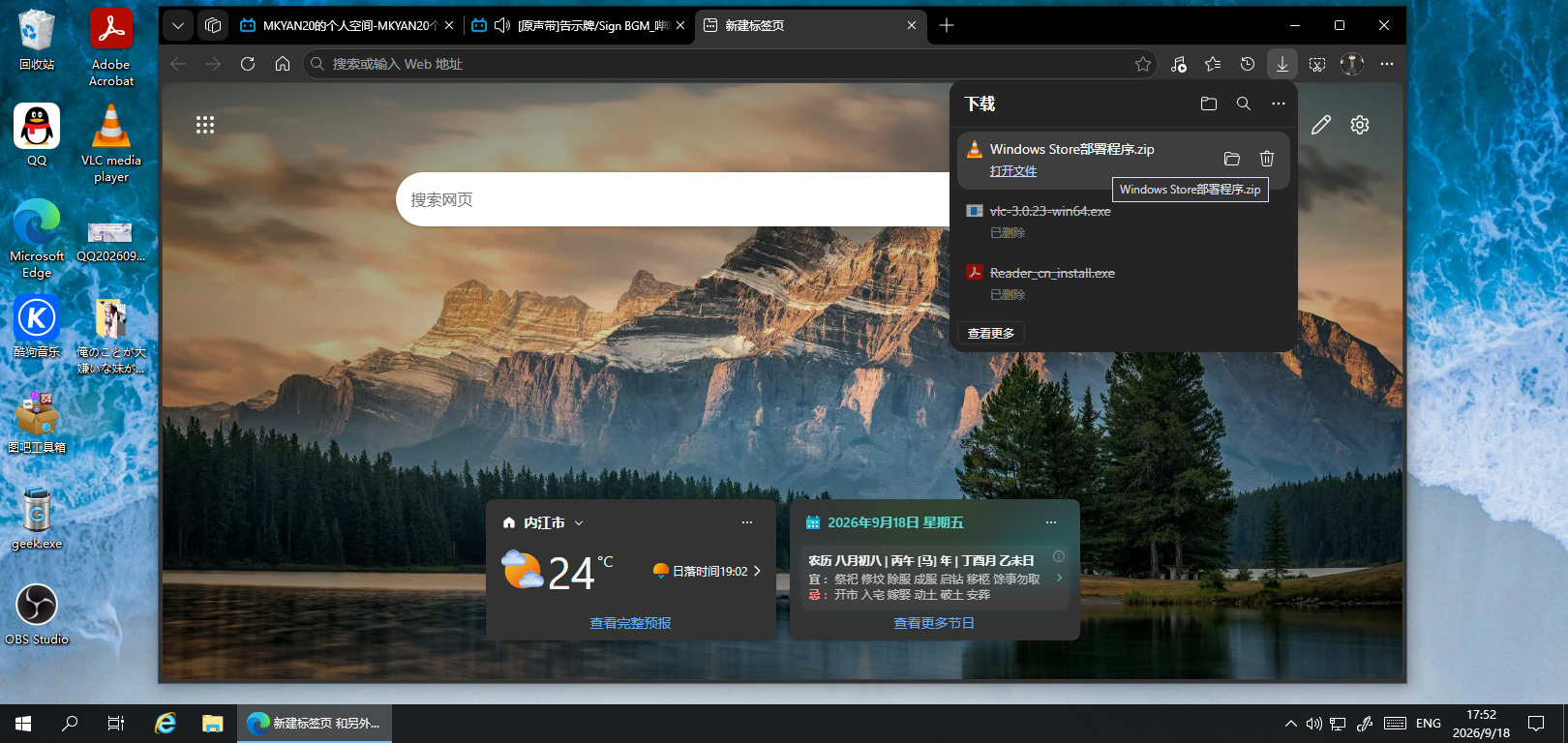
Task: Open the downloads folder icon in panel
Action: click(1208, 104)
